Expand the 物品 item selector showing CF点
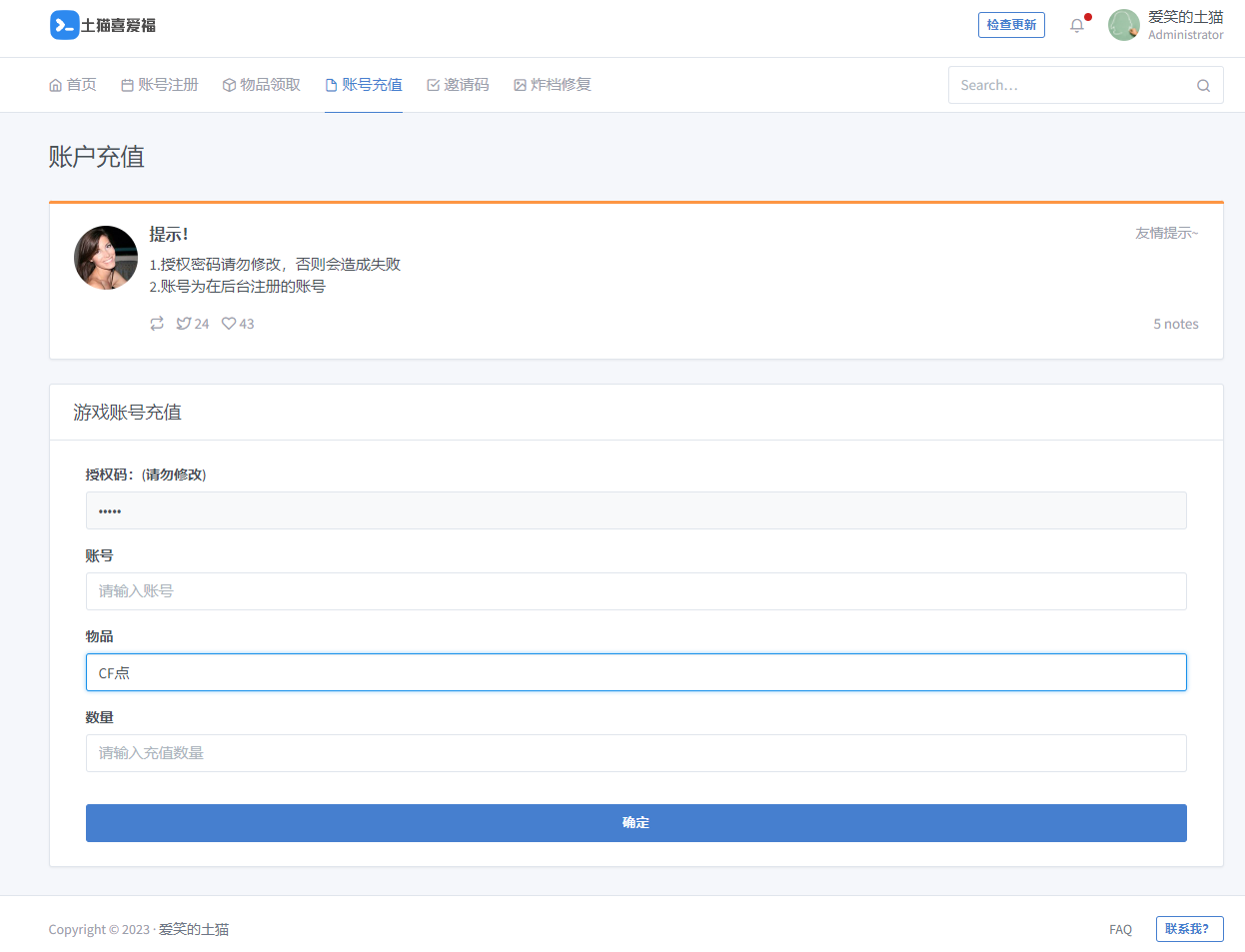This screenshot has height=952, width=1245. pos(635,672)
